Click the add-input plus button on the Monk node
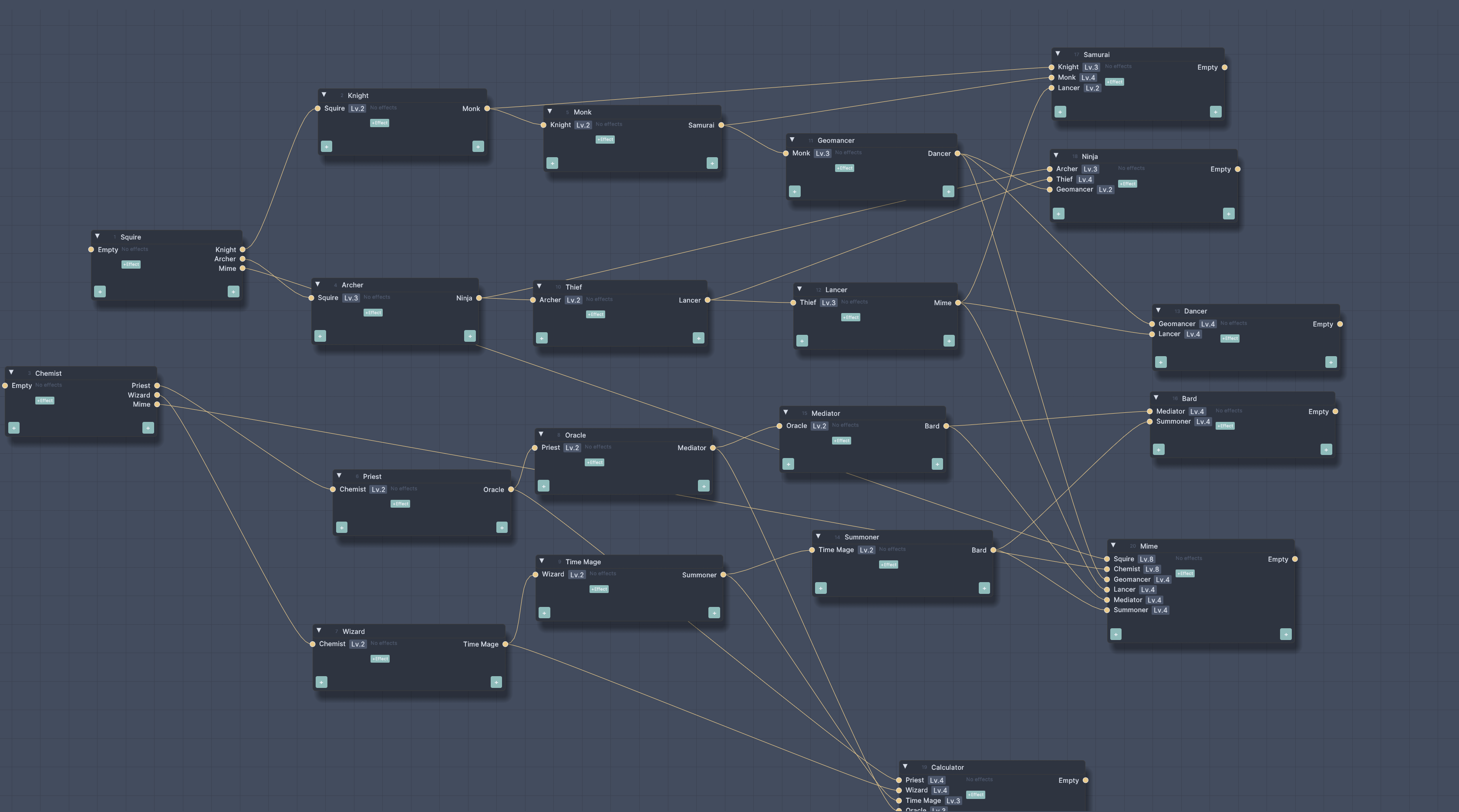Screen dimensions: 1459x812 552,163
